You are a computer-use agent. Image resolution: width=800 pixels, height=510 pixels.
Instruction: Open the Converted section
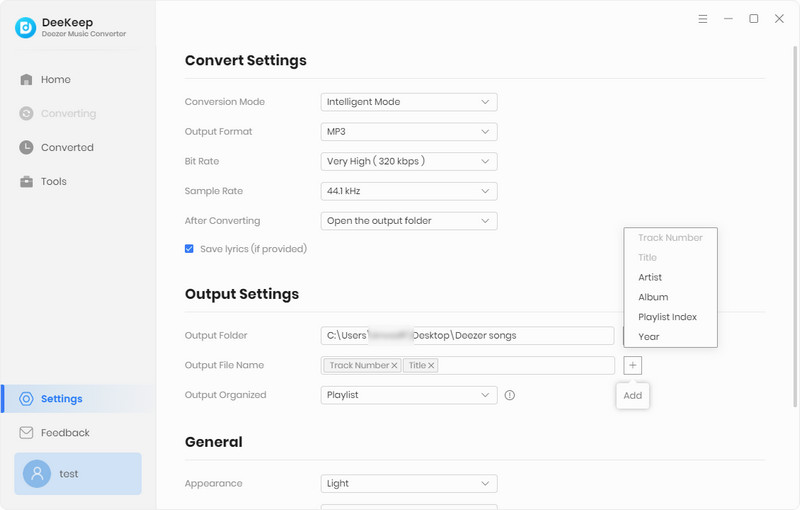66,148
